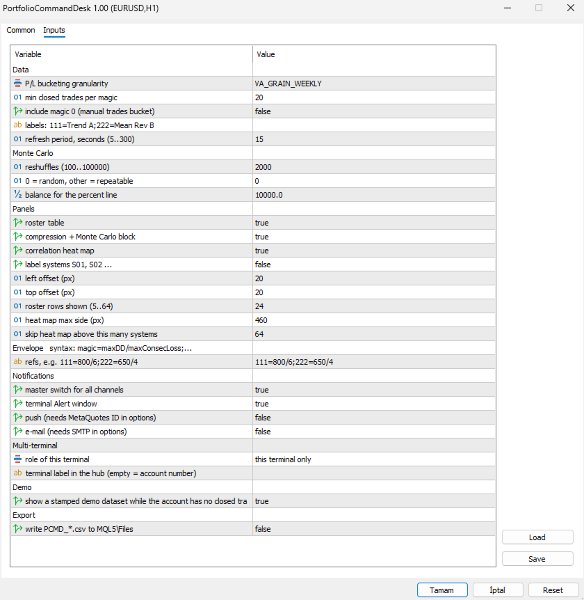Click the Tamam button to confirm
The width and height of the screenshot is (584, 600).
442,590
